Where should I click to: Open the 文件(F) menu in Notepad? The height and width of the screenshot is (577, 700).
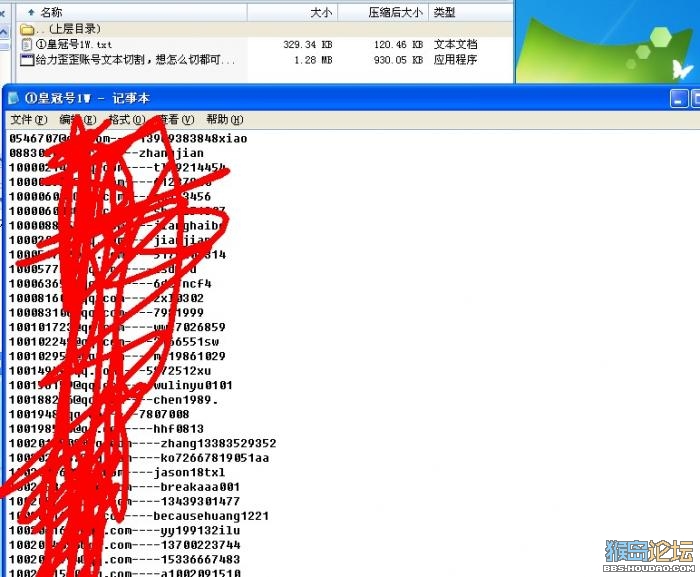(29, 120)
